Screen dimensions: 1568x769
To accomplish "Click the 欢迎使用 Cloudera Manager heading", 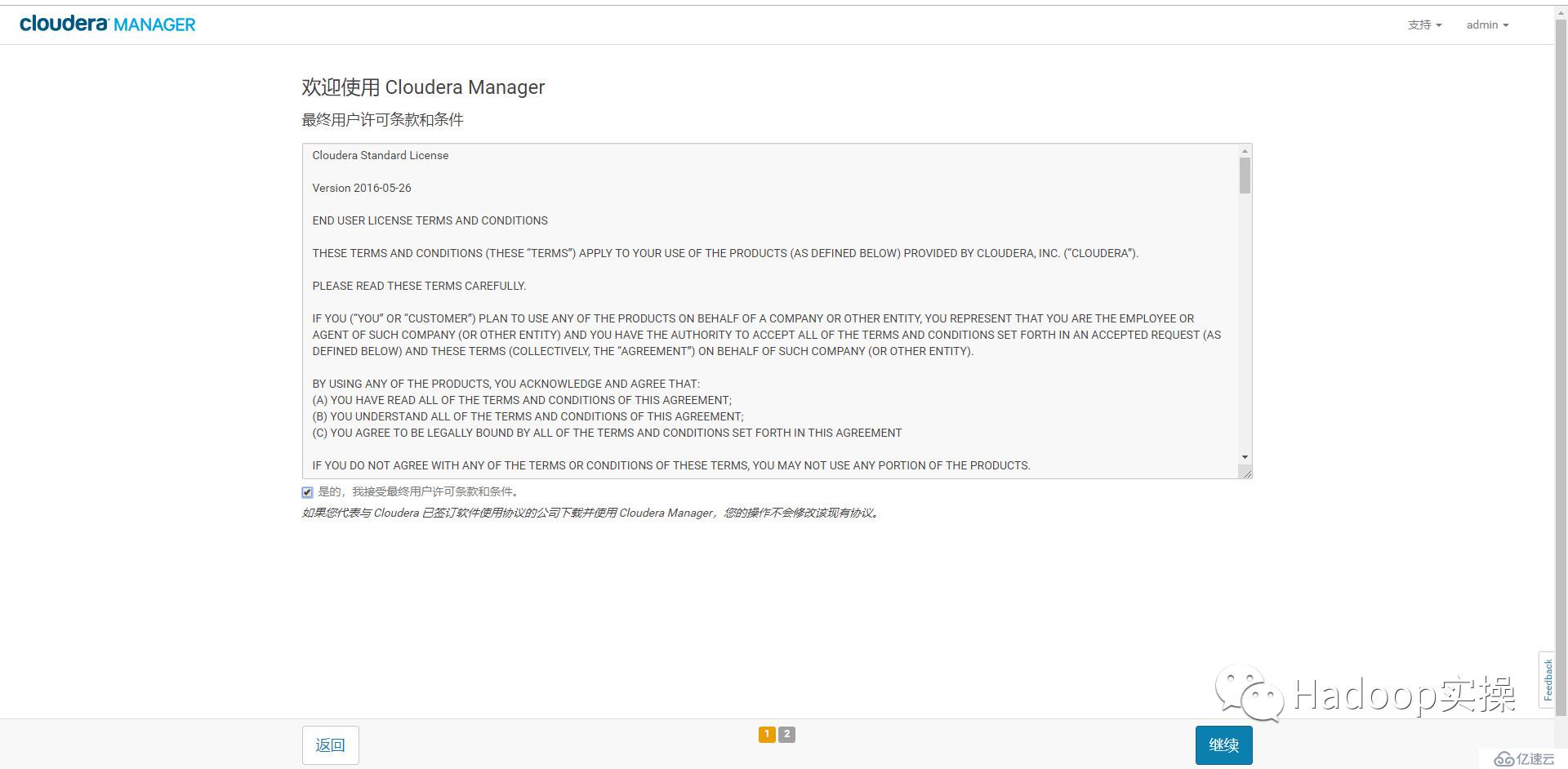I will [423, 87].
